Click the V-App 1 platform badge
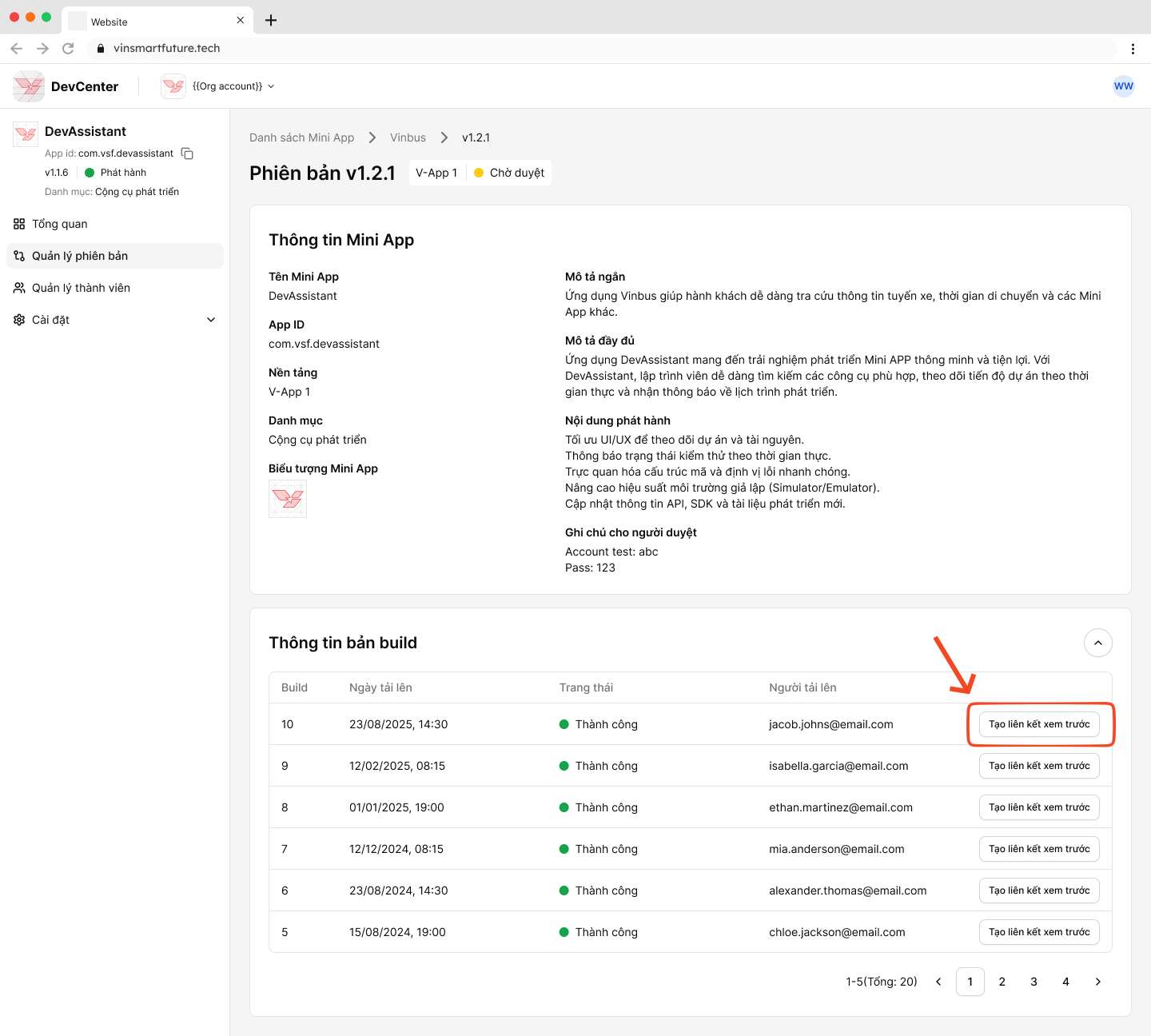The image size is (1151, 1036). (436, 173)
